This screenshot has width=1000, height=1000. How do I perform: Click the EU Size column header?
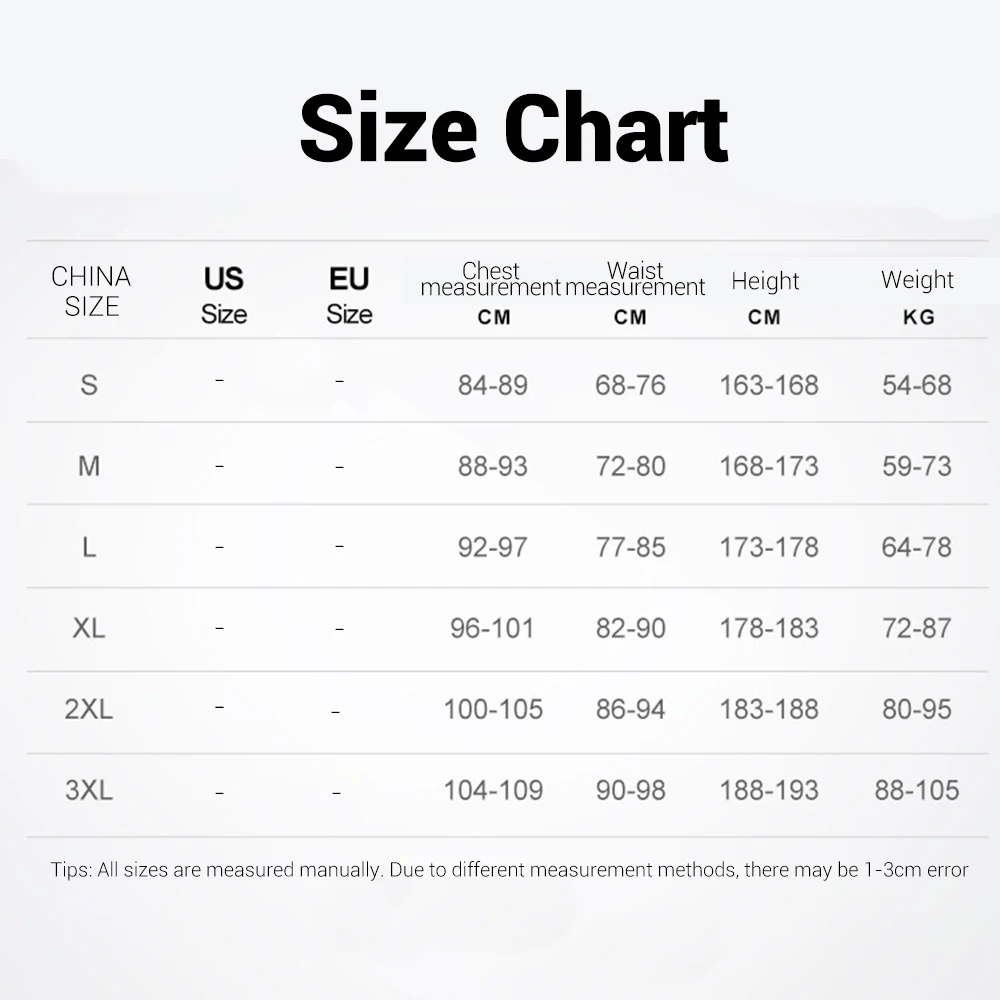tap(349, 295)
